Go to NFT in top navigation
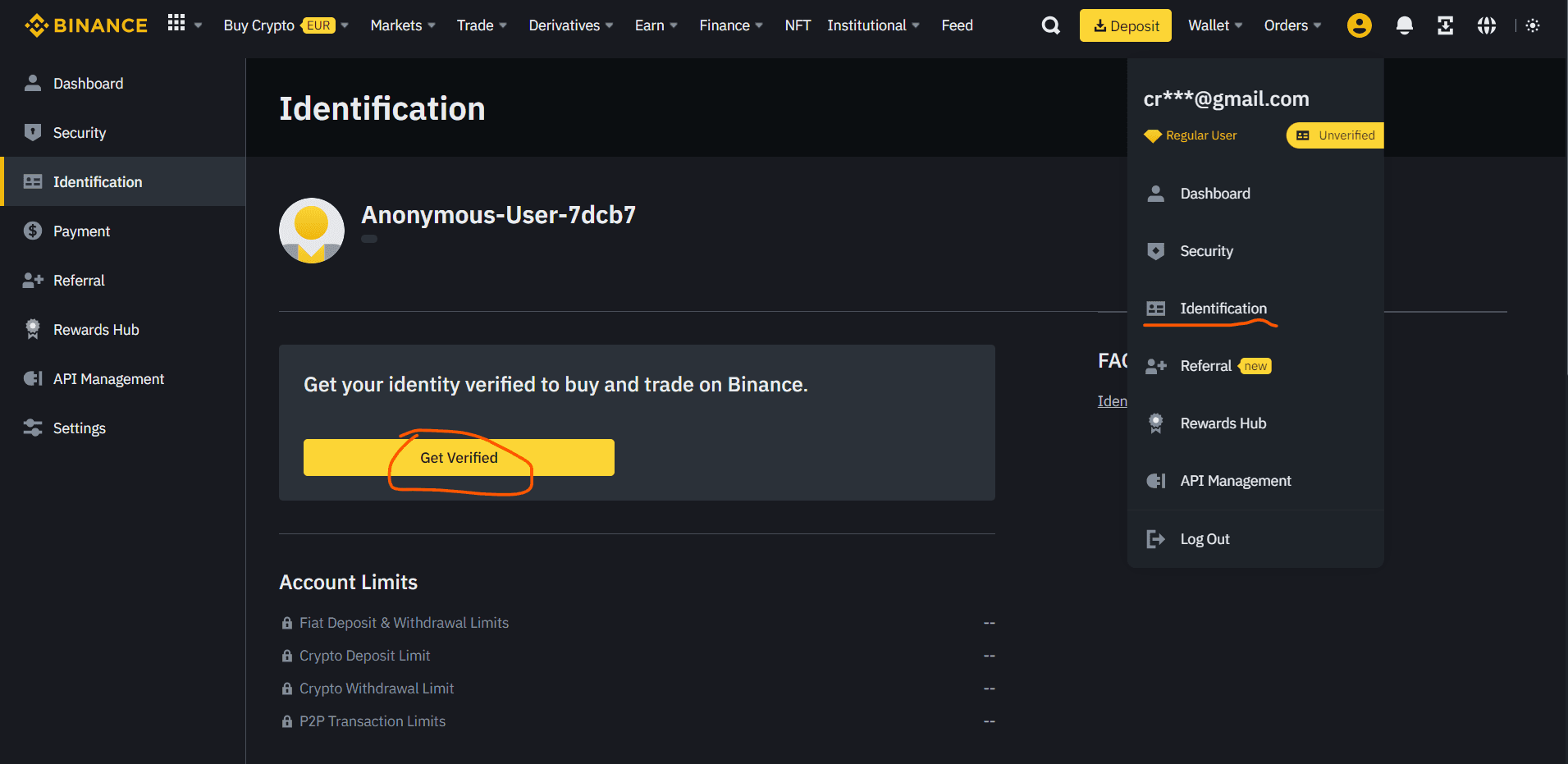Viewport: 1568px width, 764px height. click(x=798, y=25)
